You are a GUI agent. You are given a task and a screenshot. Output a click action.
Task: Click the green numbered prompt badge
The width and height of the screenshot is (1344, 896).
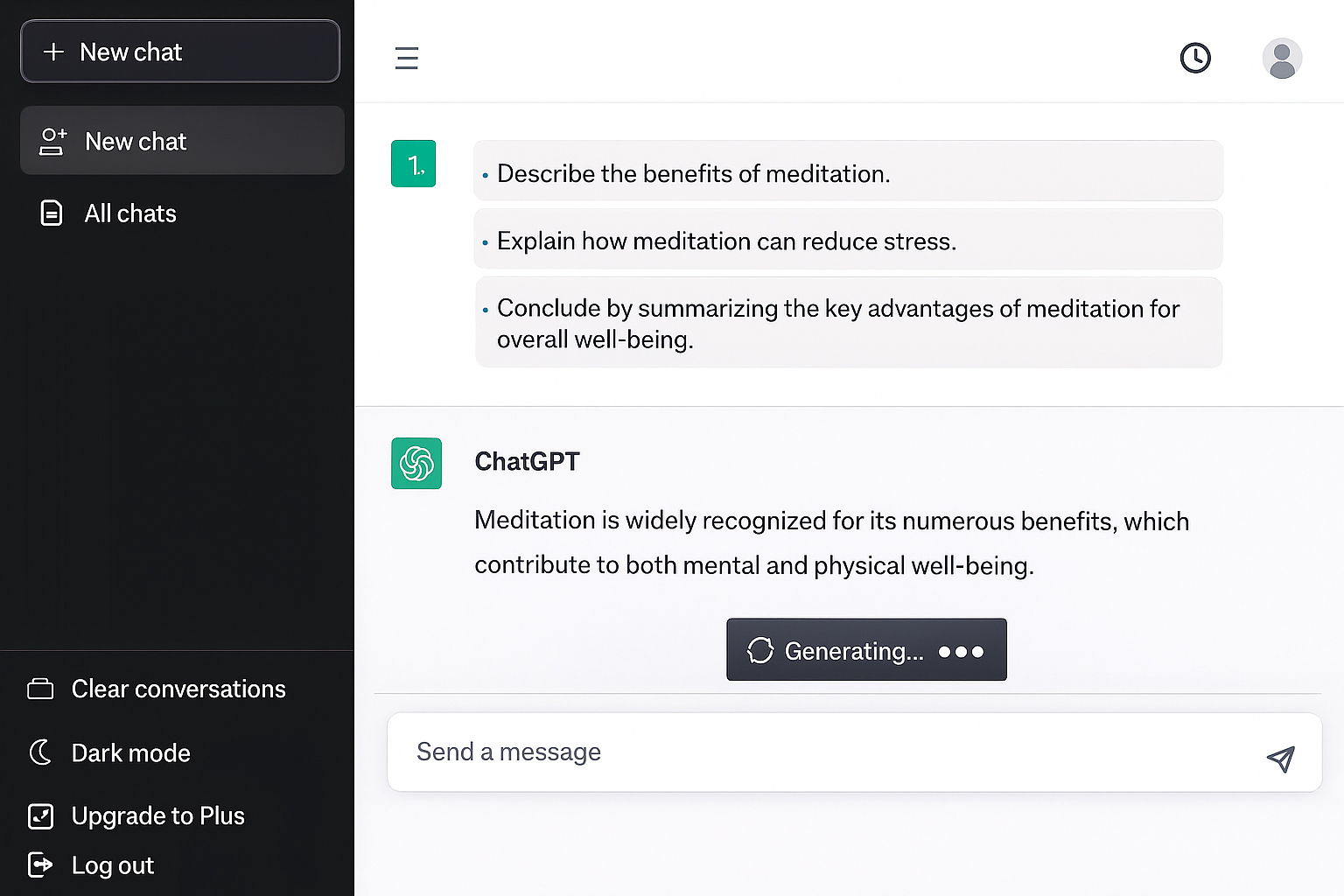click(414, 164)
